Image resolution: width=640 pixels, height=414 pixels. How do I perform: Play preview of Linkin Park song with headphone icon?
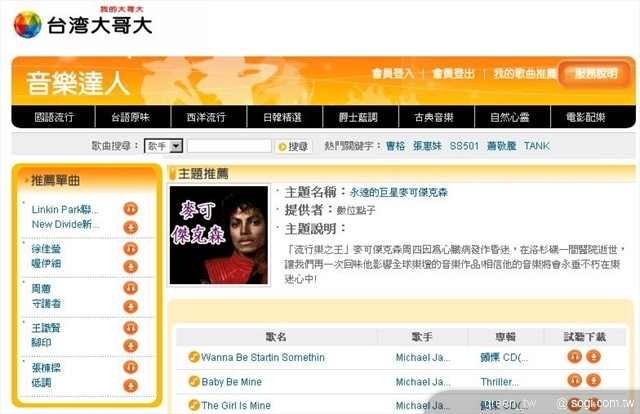pos(131,209)
